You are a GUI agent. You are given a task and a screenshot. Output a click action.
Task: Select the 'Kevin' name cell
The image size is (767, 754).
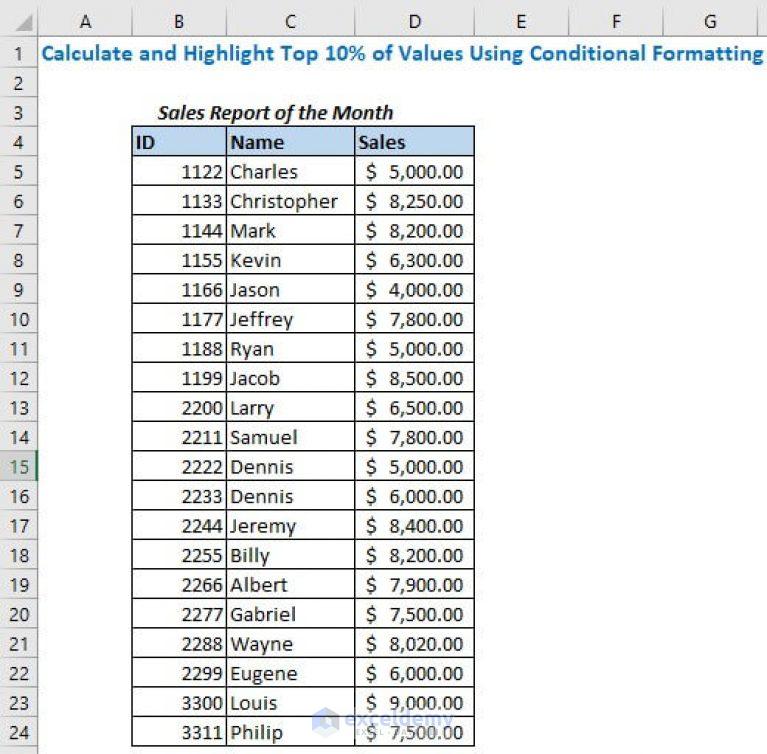point(291,260)
